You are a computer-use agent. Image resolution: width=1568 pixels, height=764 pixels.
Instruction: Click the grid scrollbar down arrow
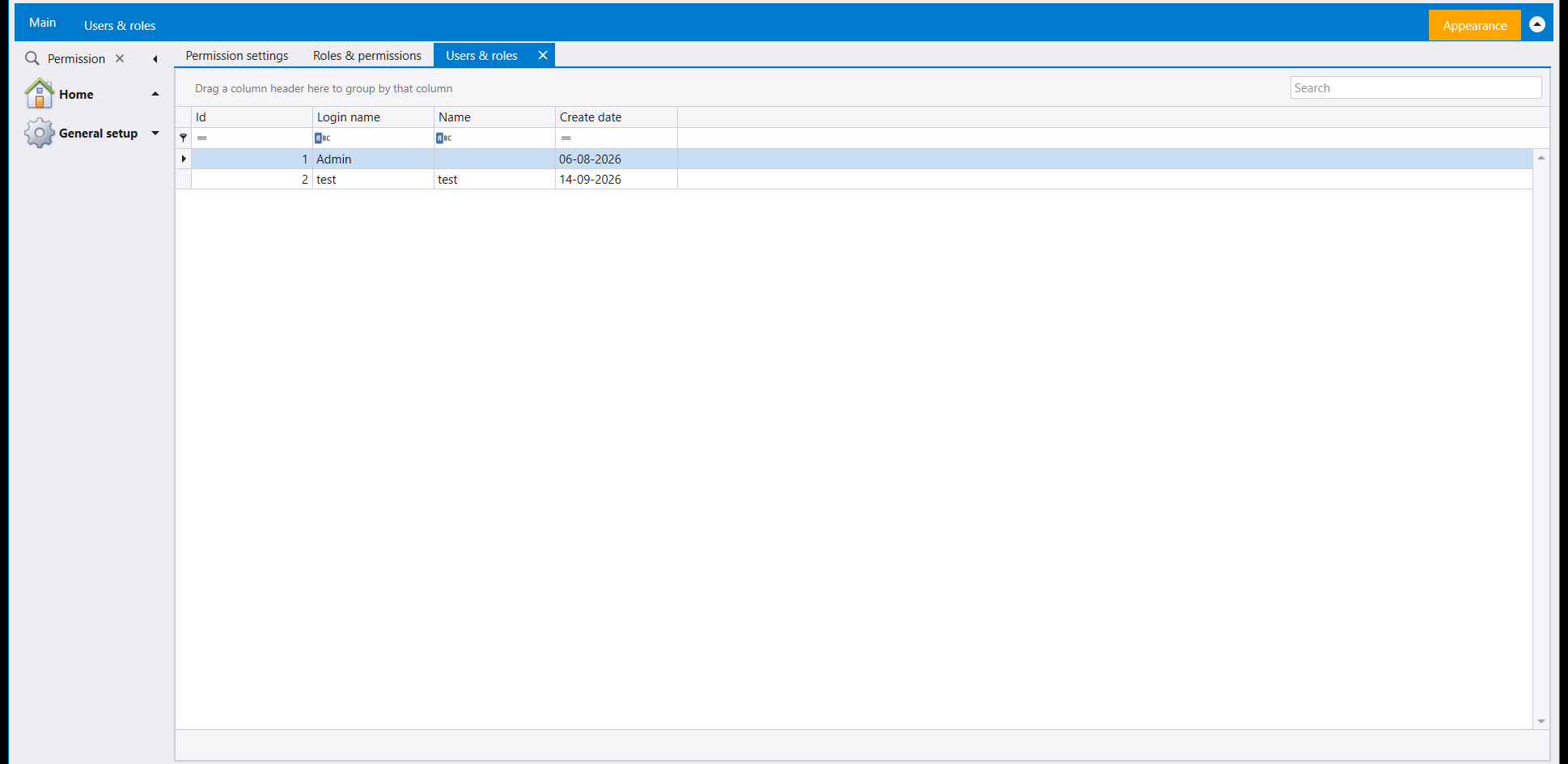(1541, 721)
